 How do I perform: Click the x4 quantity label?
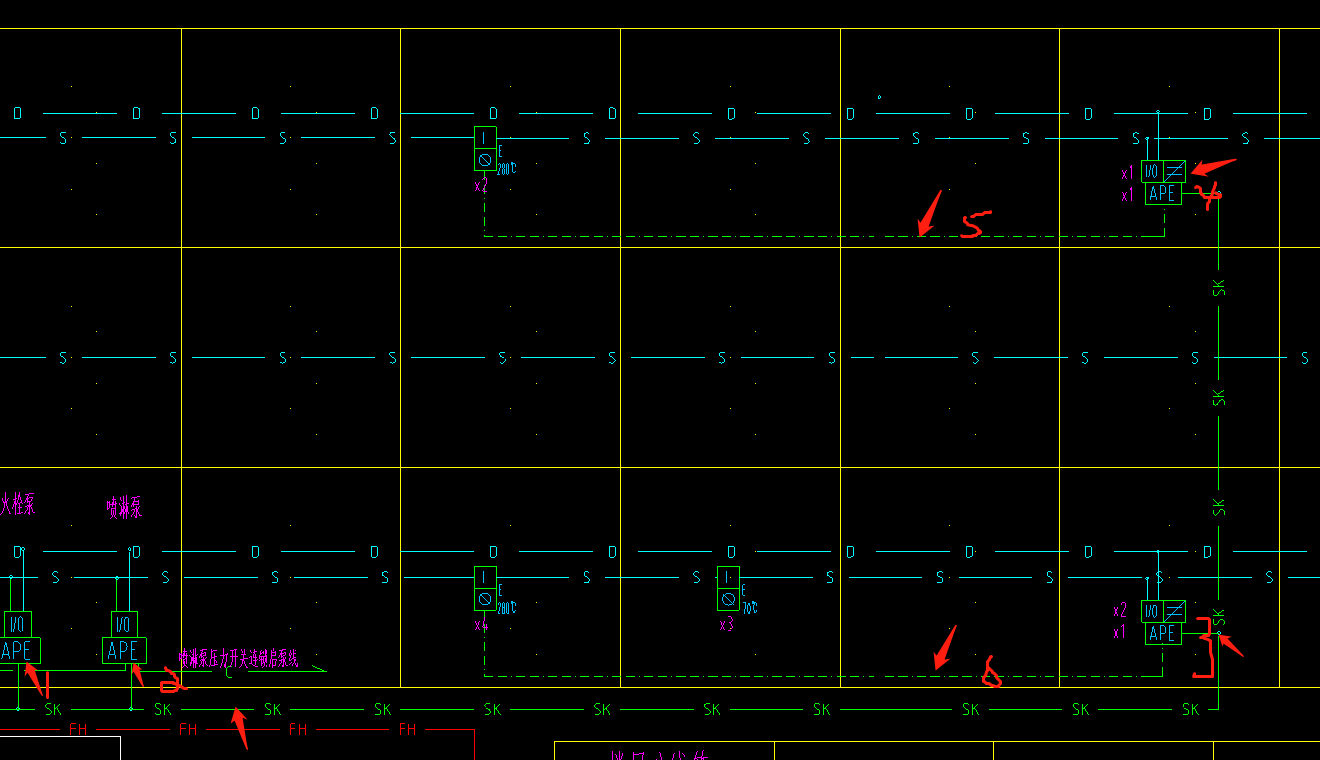481,625
